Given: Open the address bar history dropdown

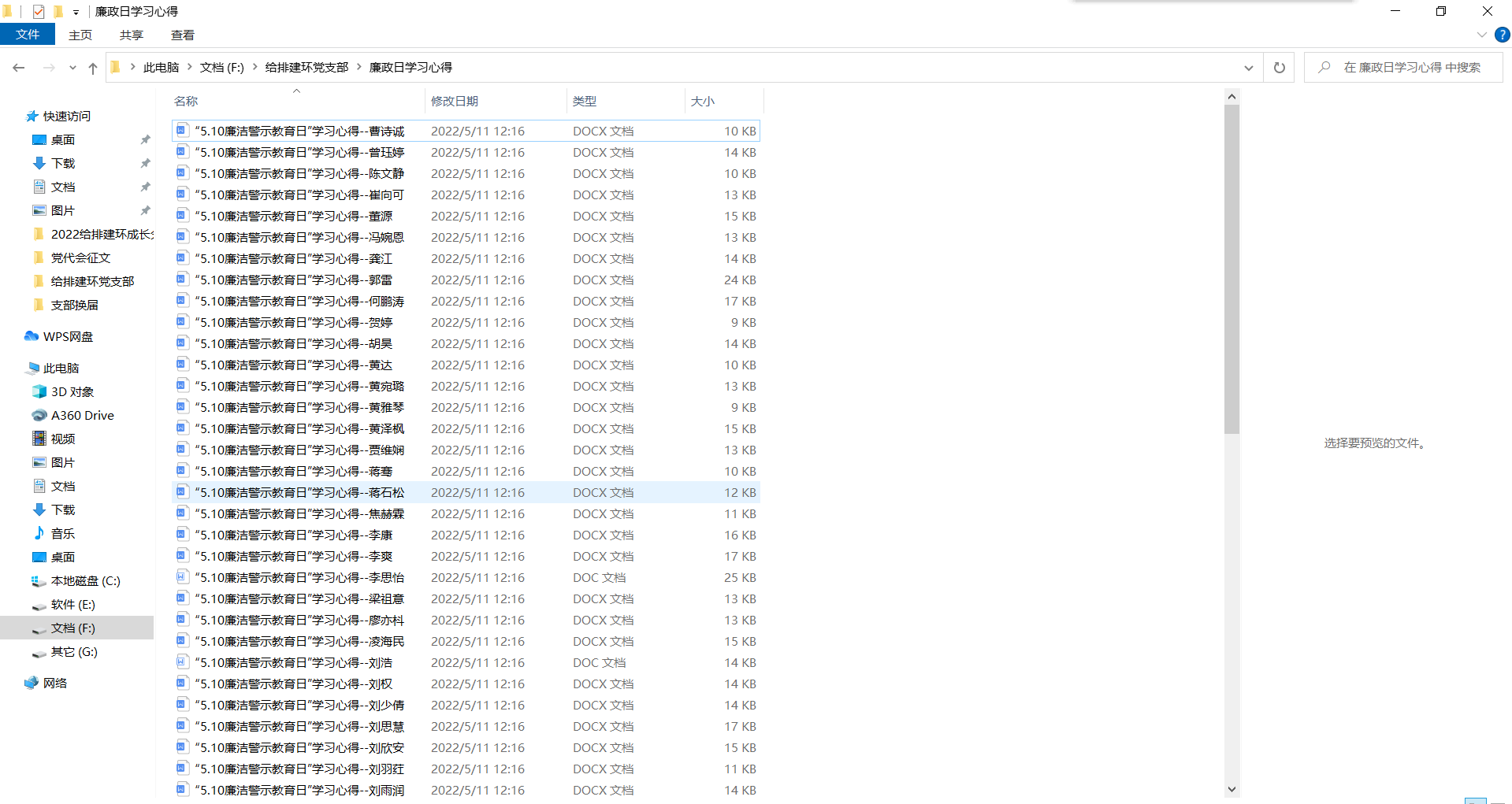Looking at the screenshot, I should coord(1248,68).
